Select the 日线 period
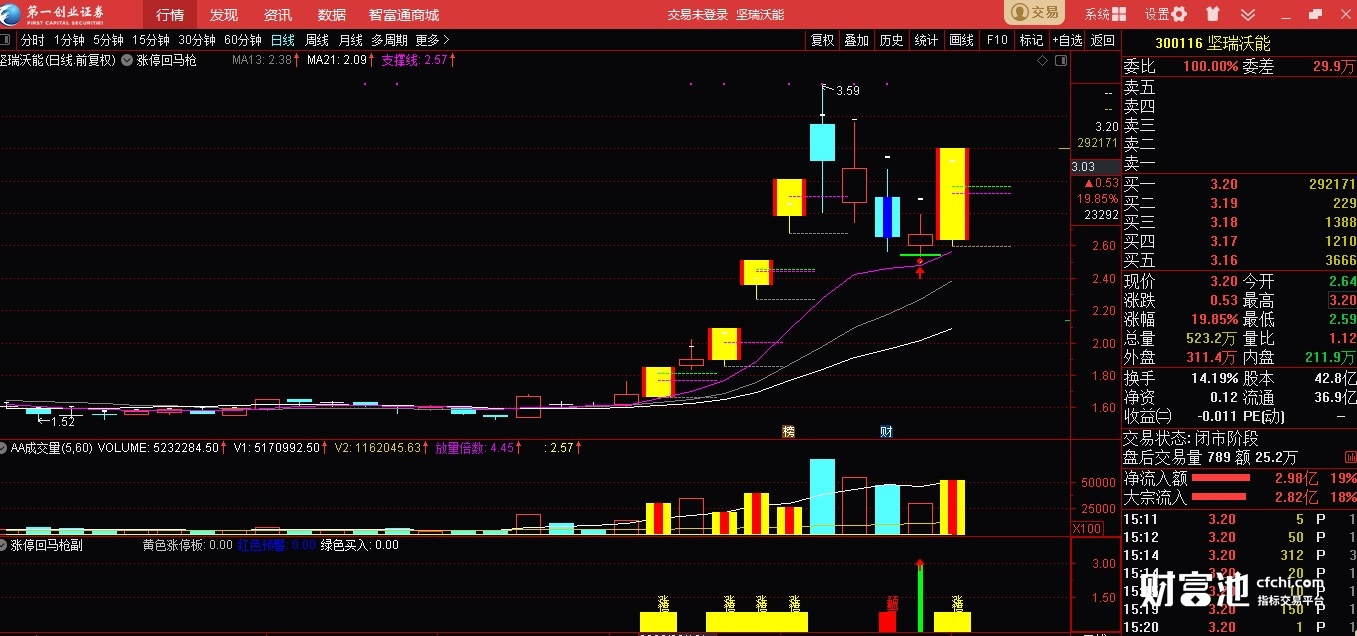Image resolution: width=1357 pixels, height=636 pixels. 283,40
